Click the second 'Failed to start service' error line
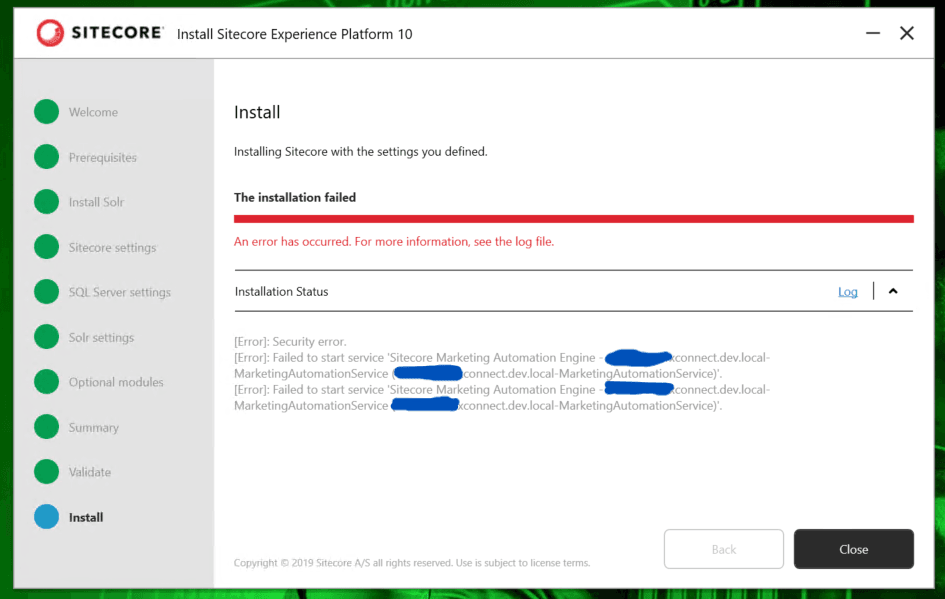Viewport: 945px width, 599px height. pos(502,397)
